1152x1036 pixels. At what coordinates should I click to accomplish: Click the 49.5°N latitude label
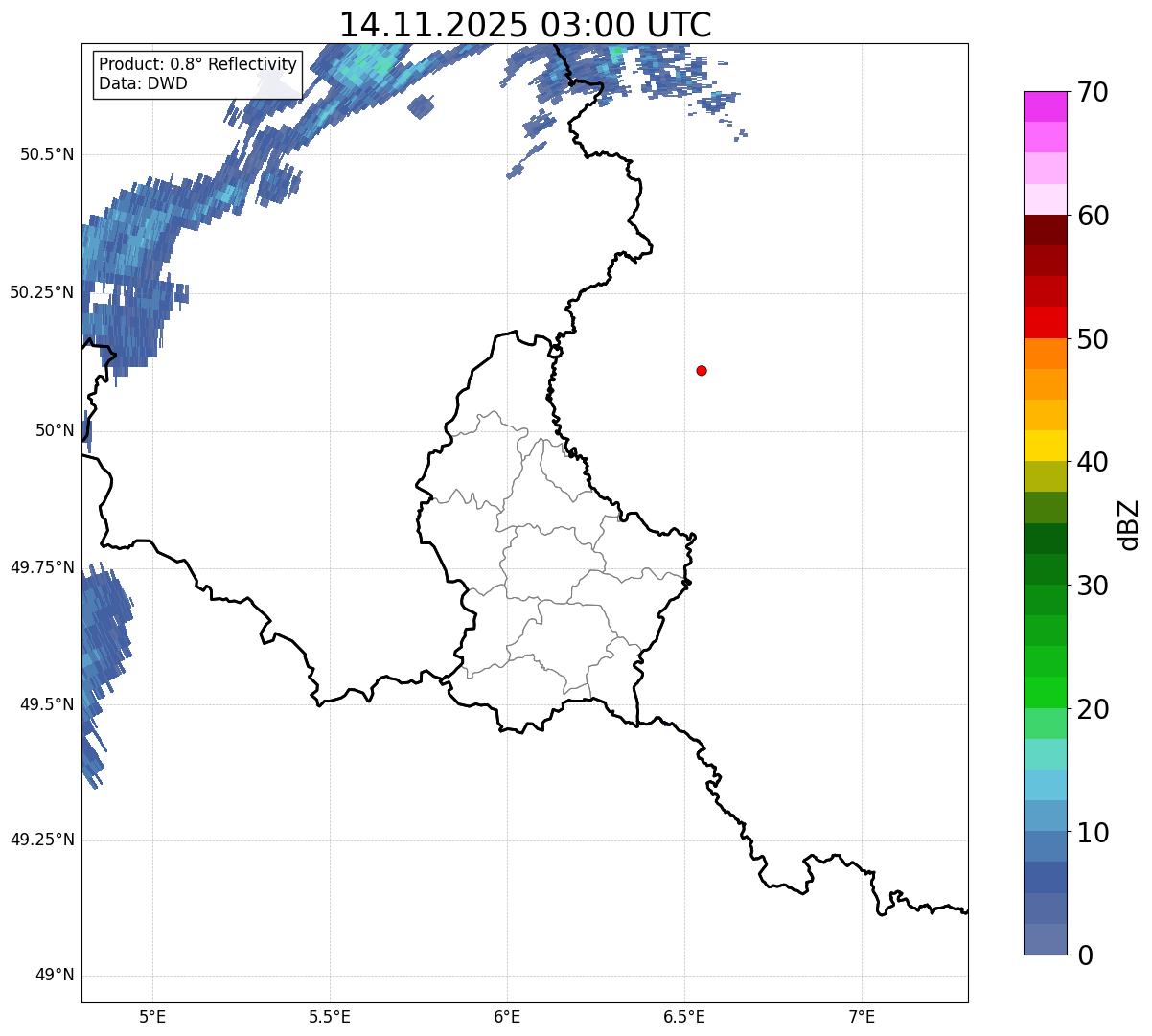pos(47,704)
